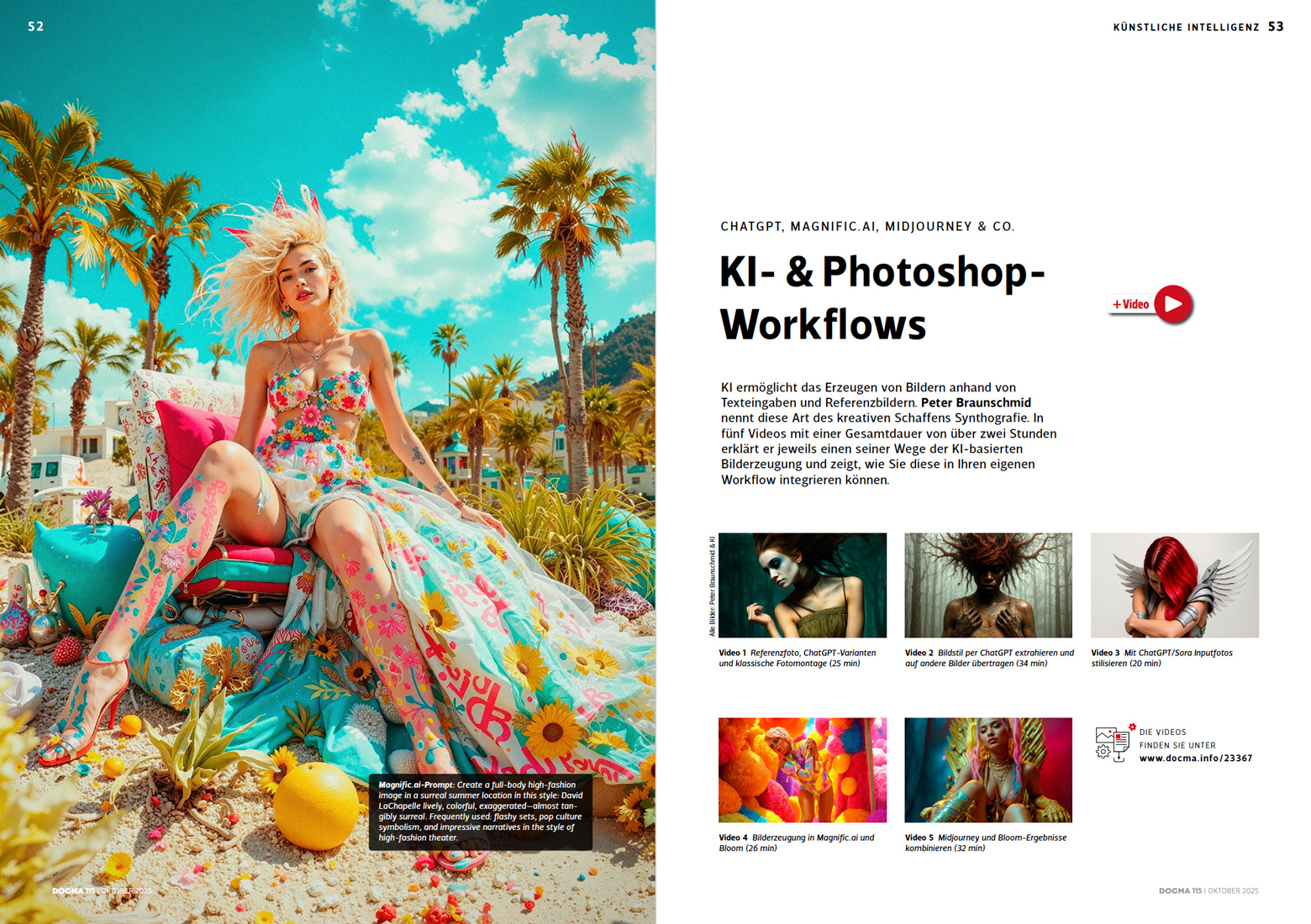Click the bold name 'Peter Braunschmid' in the intro
Viewport: 1311px width, 924px height.
(976, 402)
